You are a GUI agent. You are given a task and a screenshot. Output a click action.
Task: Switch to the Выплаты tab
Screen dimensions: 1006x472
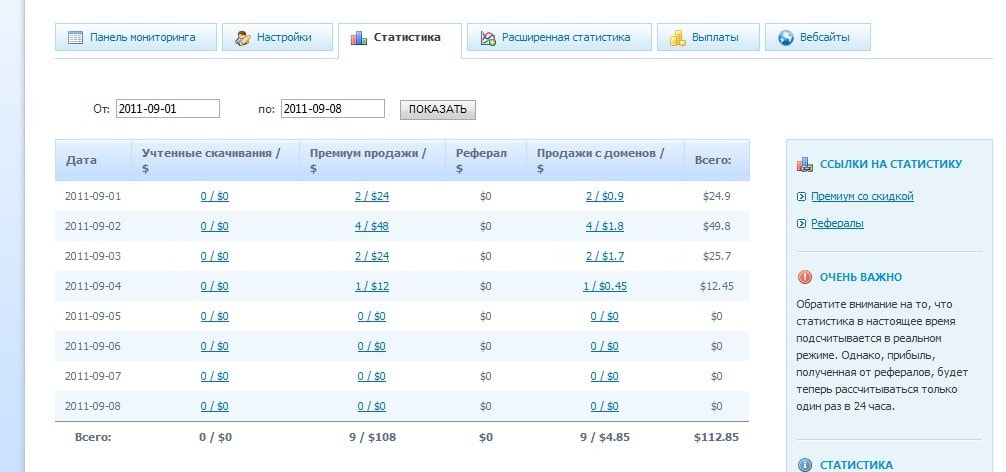(x=714, y=38)
